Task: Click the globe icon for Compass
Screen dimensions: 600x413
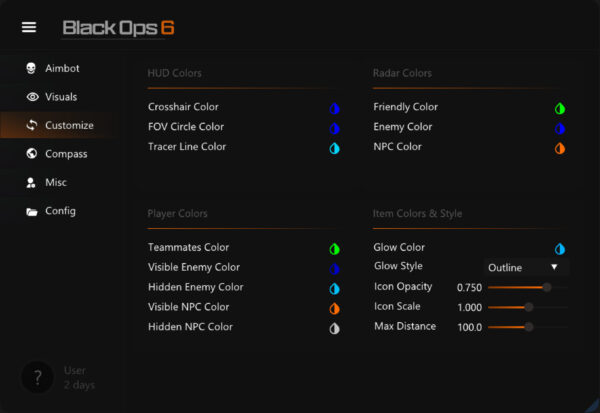Action: pos(32,154)
